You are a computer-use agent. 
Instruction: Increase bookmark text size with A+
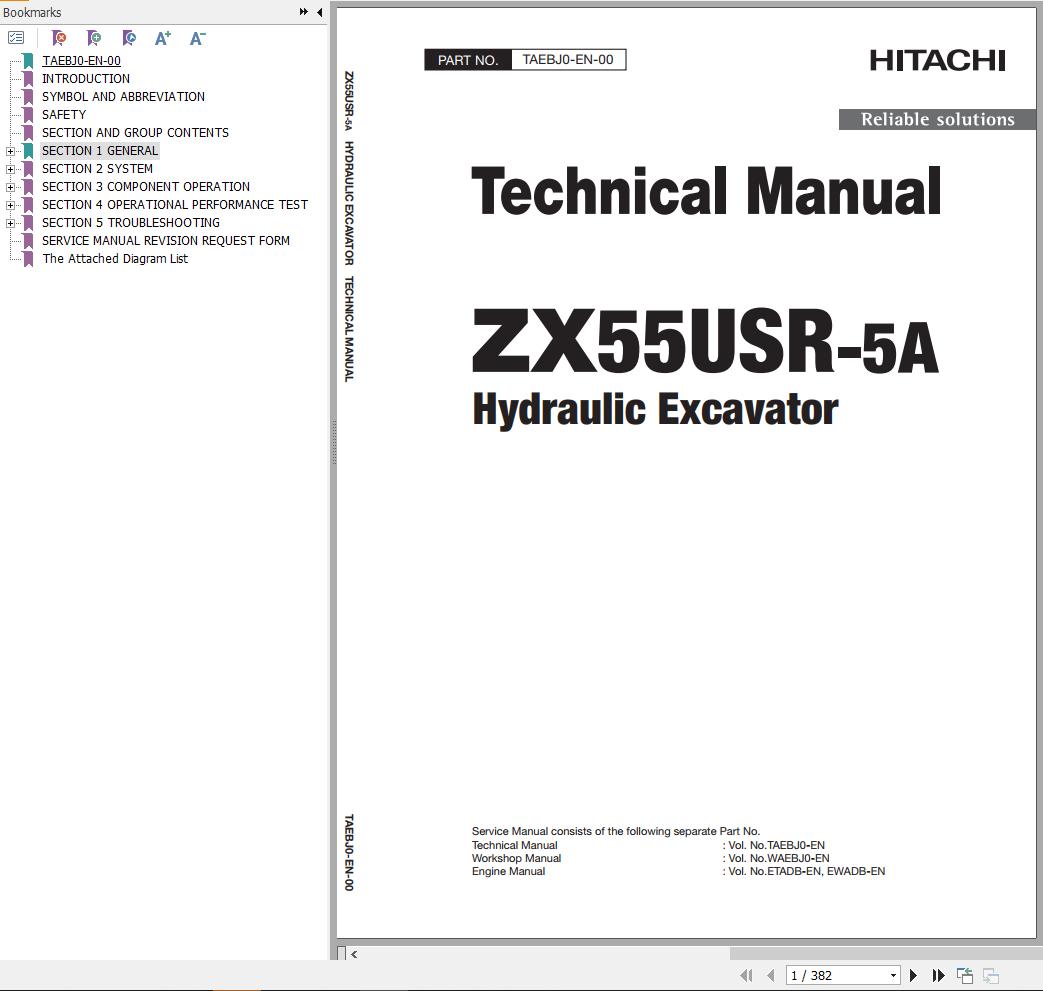click(162, 38)
